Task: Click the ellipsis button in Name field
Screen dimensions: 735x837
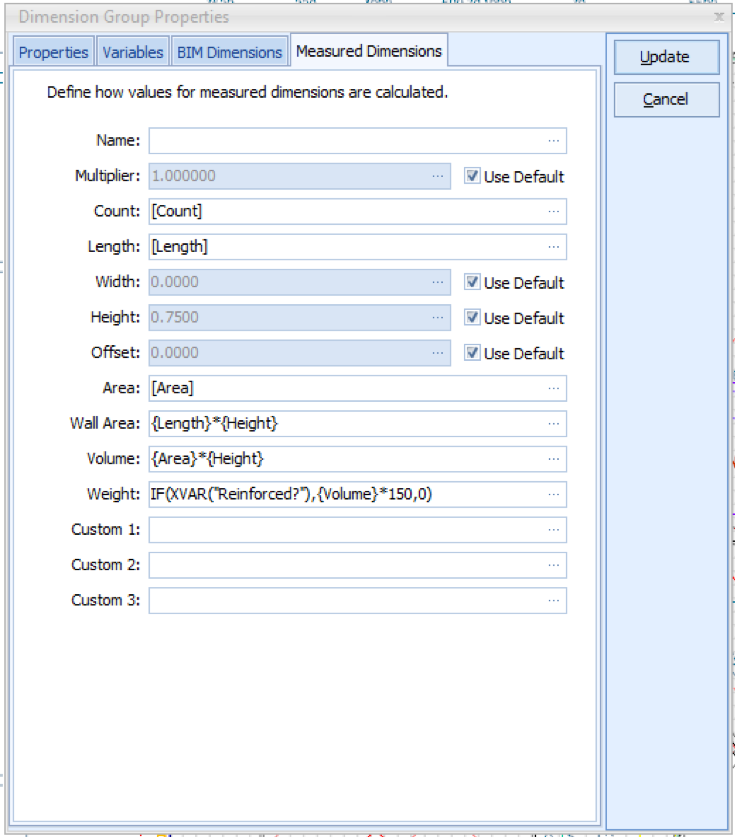Action: coord(554,141)
